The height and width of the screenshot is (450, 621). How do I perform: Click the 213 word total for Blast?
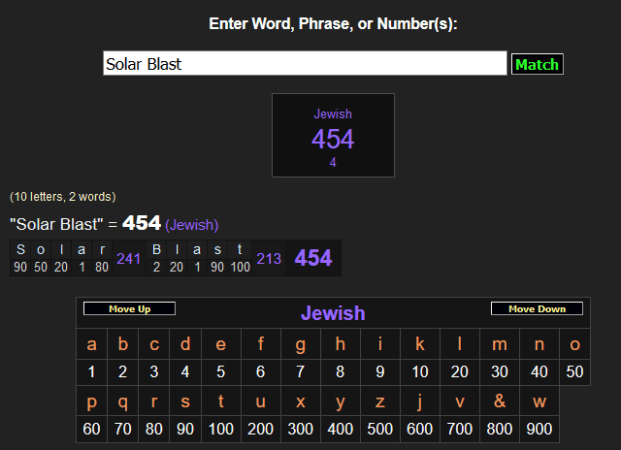tap(269, 258)
